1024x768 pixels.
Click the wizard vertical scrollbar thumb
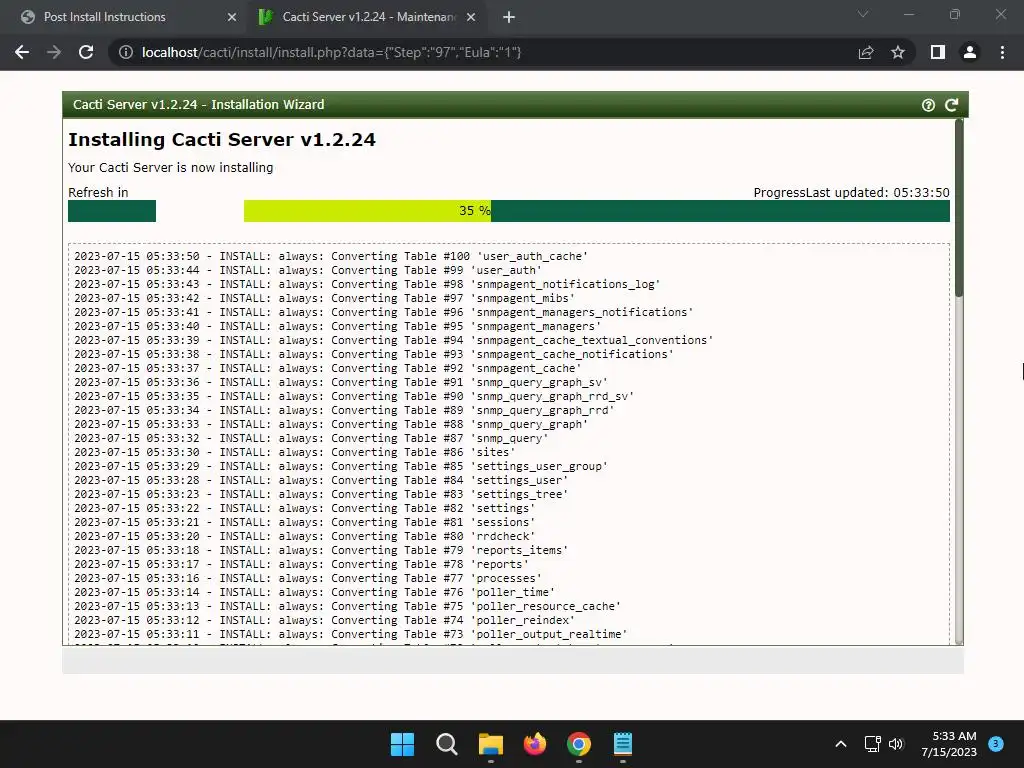pyautogui.click(x=959, y=208)
